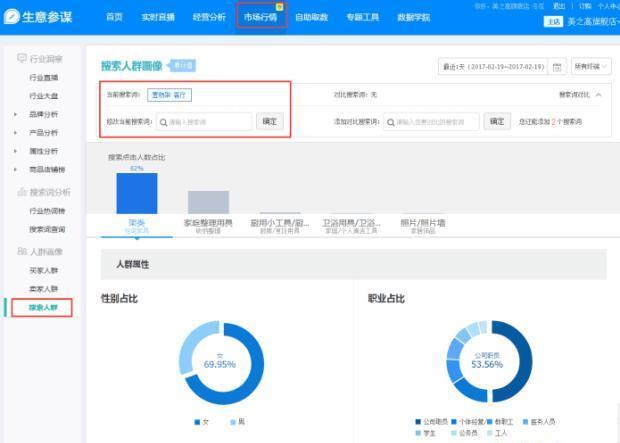This screenshot has height=443, width=620.
Task: Click the 搜索词分析 bar-chart icon in sidebar
Action: (22, 192)
